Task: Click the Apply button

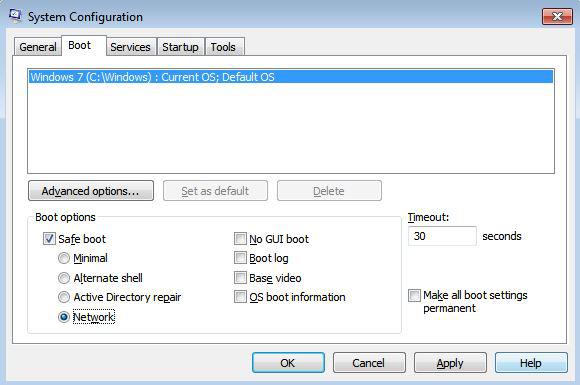Action: pos(450,363)
